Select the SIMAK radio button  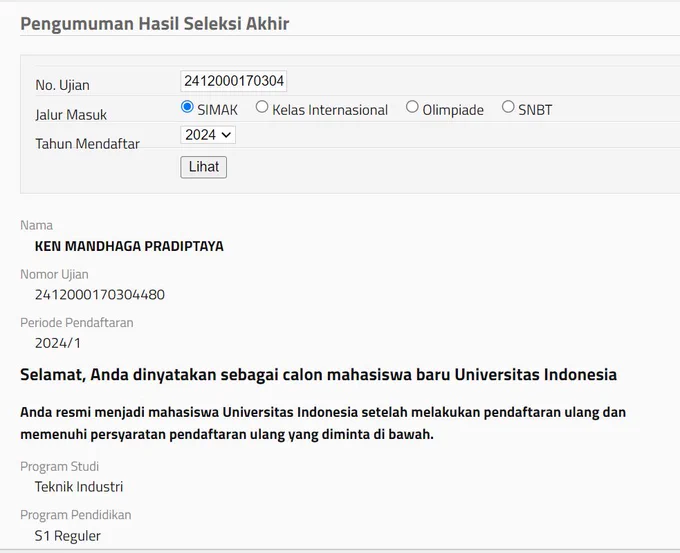[187, 107]
